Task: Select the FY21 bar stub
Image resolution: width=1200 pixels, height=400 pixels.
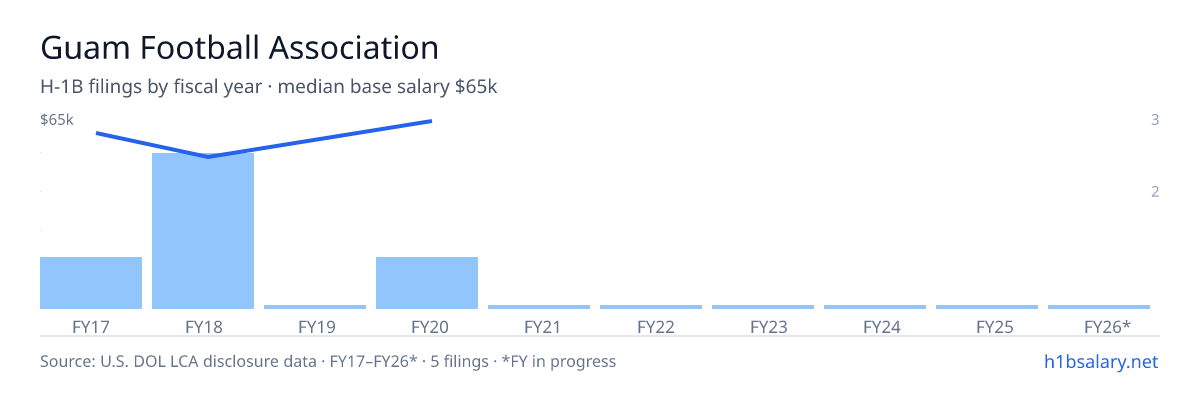Action: 539,307
